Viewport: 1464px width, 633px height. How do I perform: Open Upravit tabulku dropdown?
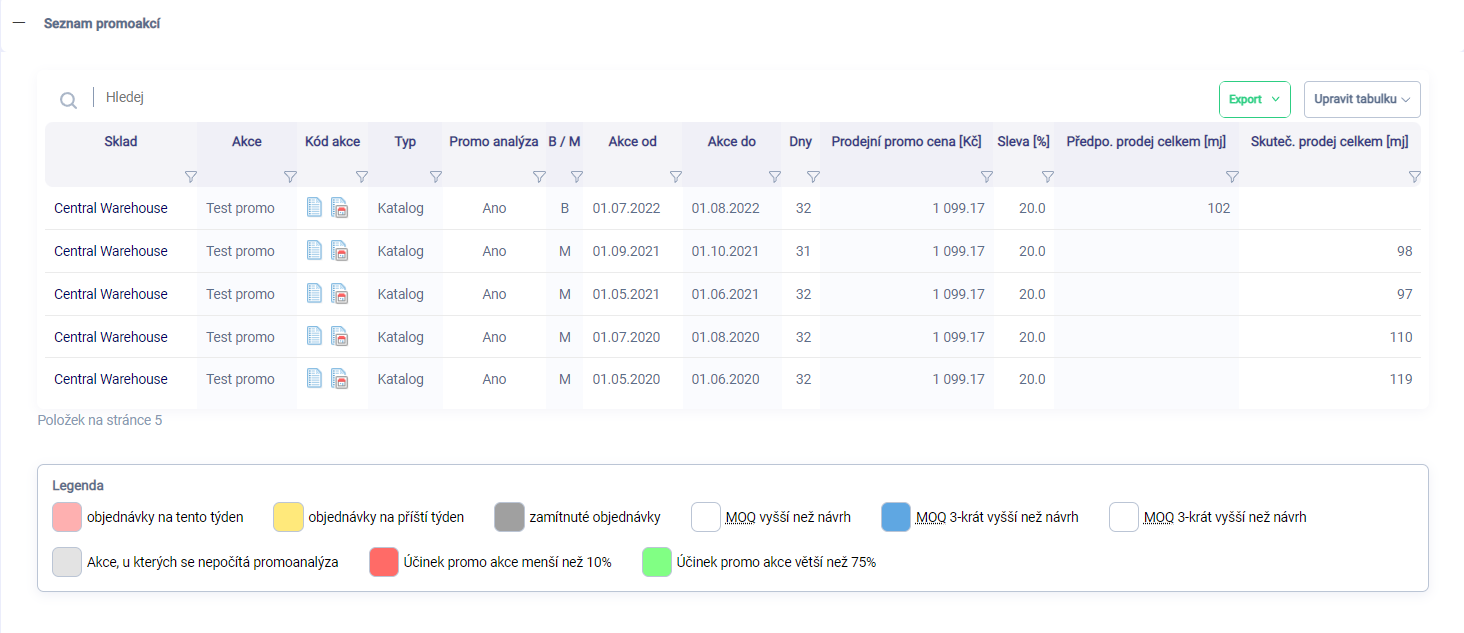pos(1361,100)
